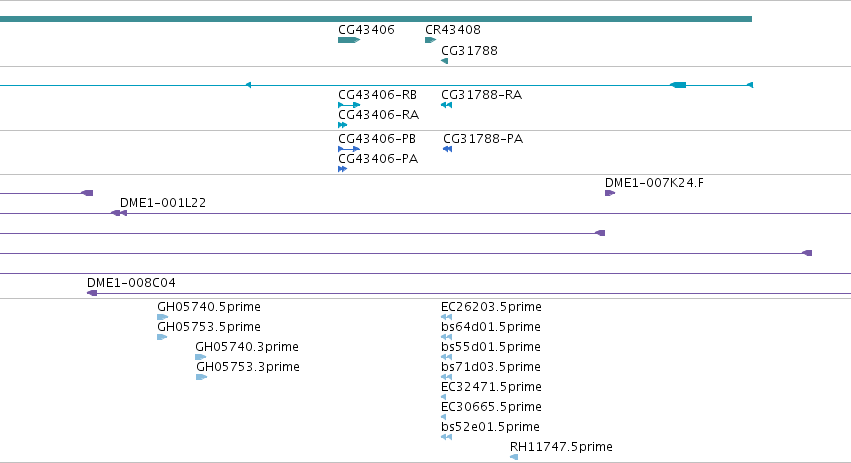Select the long teal gene bar at top
The width and height of the screenshot is (851, 463).
pyautogui.click(x=376, y=19)
